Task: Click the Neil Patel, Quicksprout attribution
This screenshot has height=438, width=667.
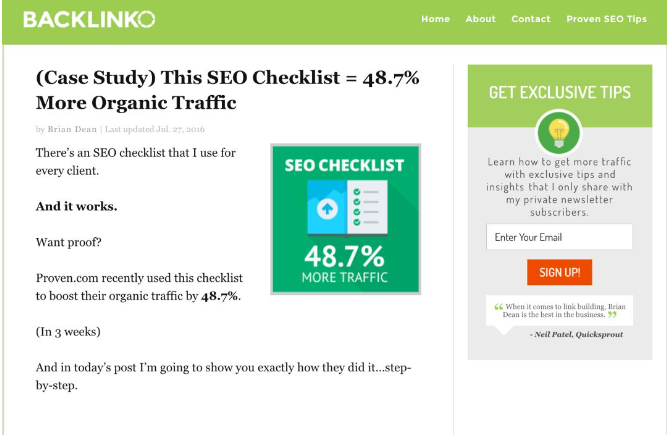Action: pyautogui.click(x=576, y=335)
